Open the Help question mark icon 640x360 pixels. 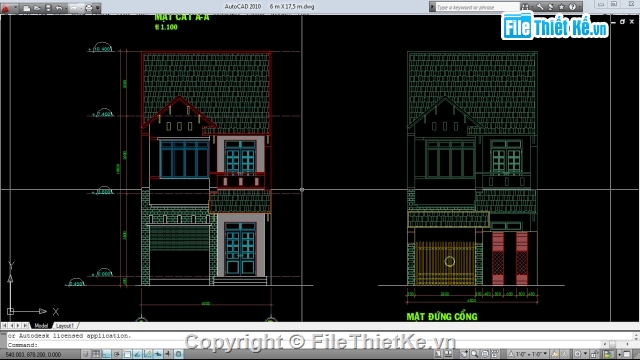pyautogui.click(x=572, y=7)
